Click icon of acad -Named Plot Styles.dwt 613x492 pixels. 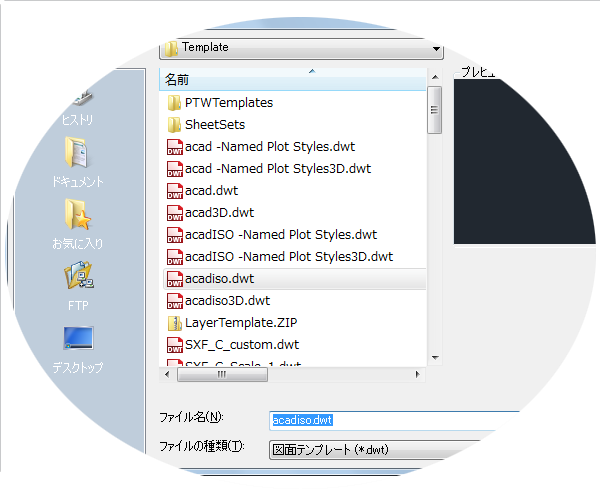tap(174, 147)
